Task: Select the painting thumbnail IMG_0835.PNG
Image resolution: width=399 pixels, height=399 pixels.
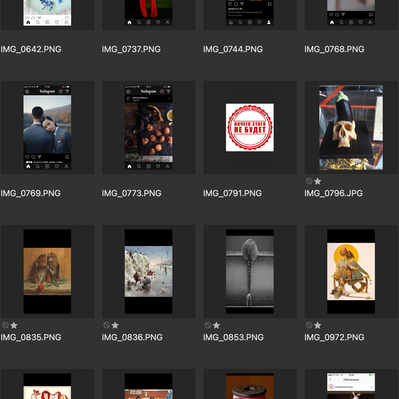Action: tap(47, 271)
